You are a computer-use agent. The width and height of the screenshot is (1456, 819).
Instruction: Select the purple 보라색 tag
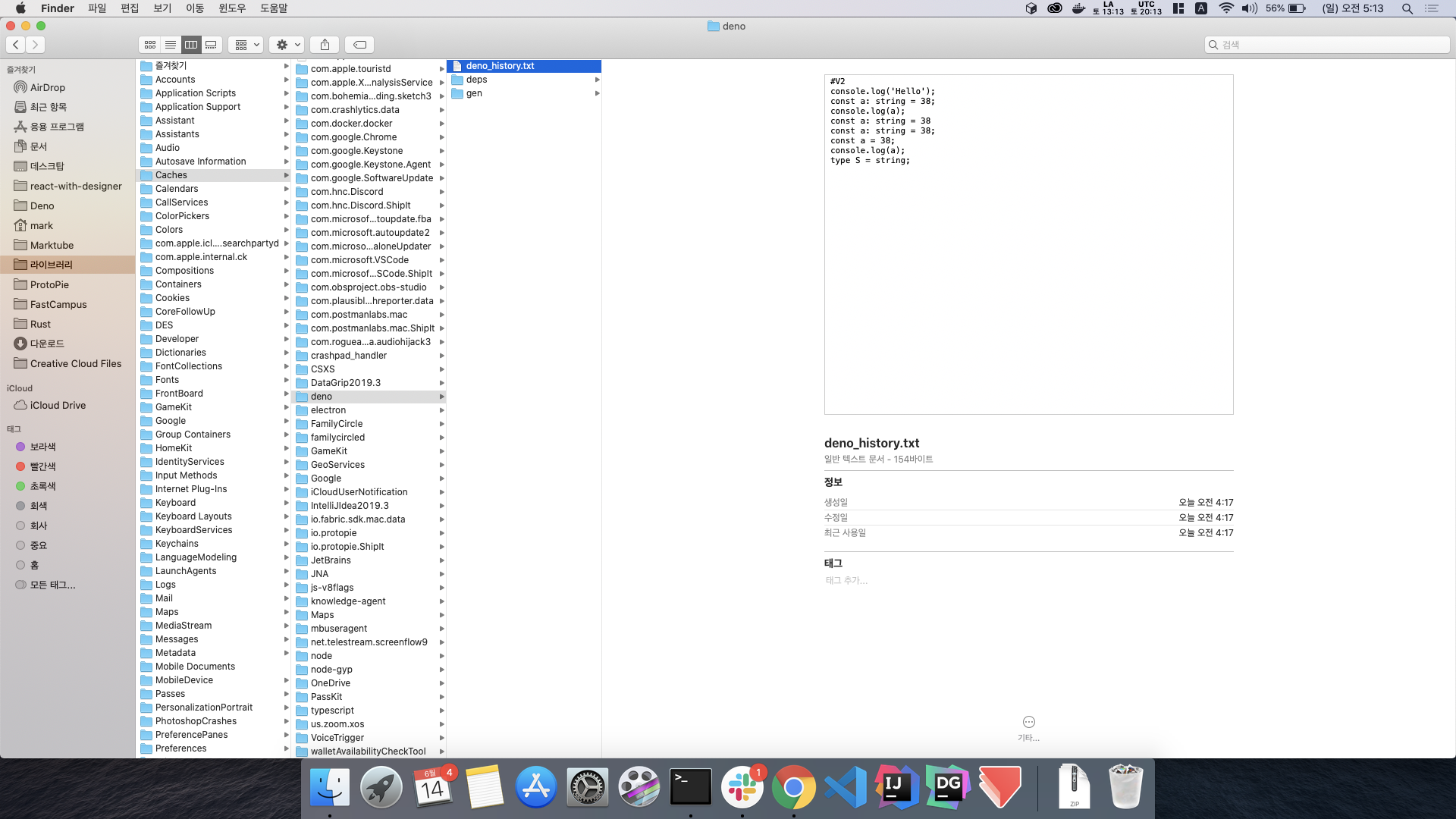click(x=42, y=447)
